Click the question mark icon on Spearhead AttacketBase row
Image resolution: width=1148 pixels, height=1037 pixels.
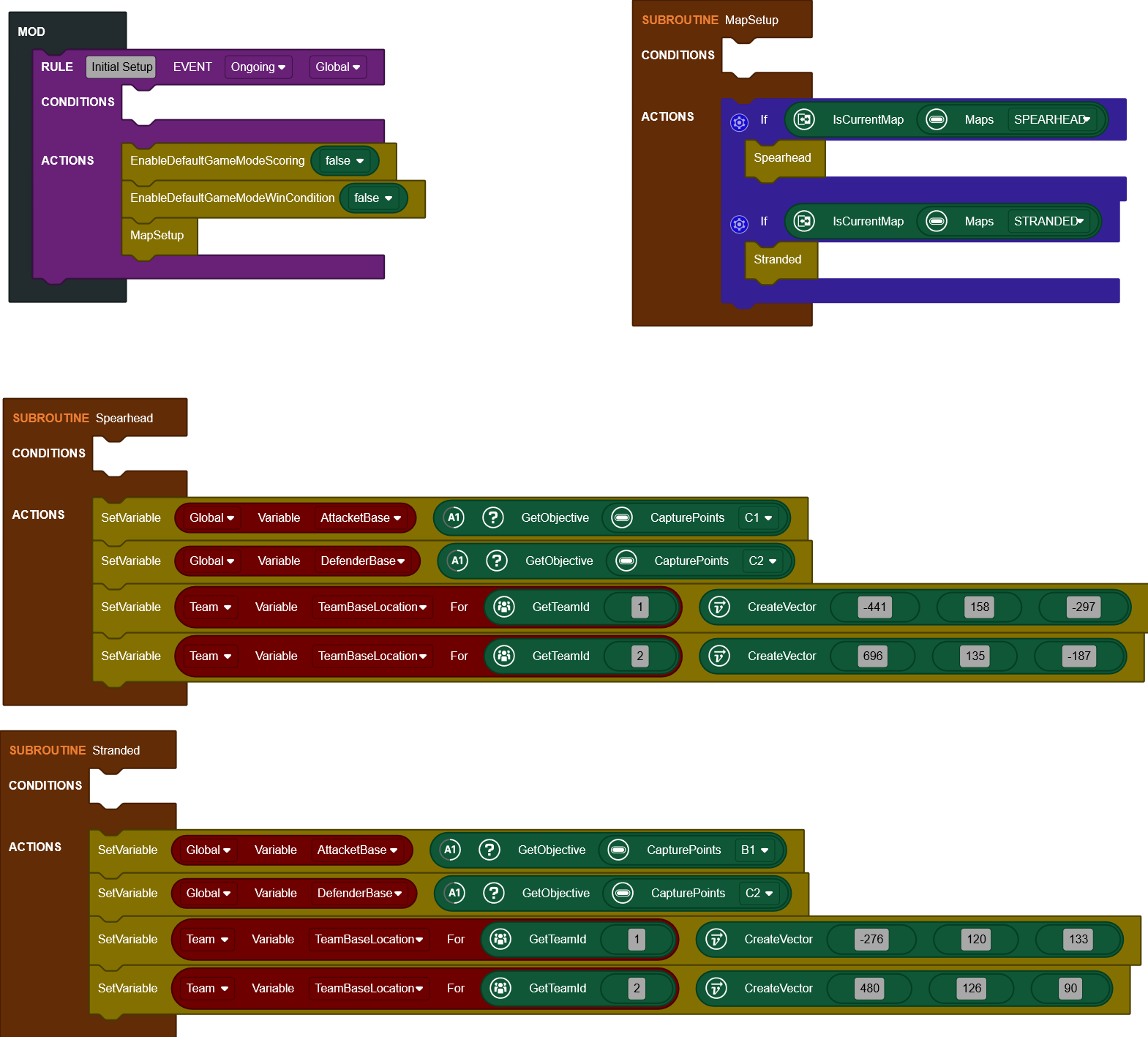(x=492, y=517)
